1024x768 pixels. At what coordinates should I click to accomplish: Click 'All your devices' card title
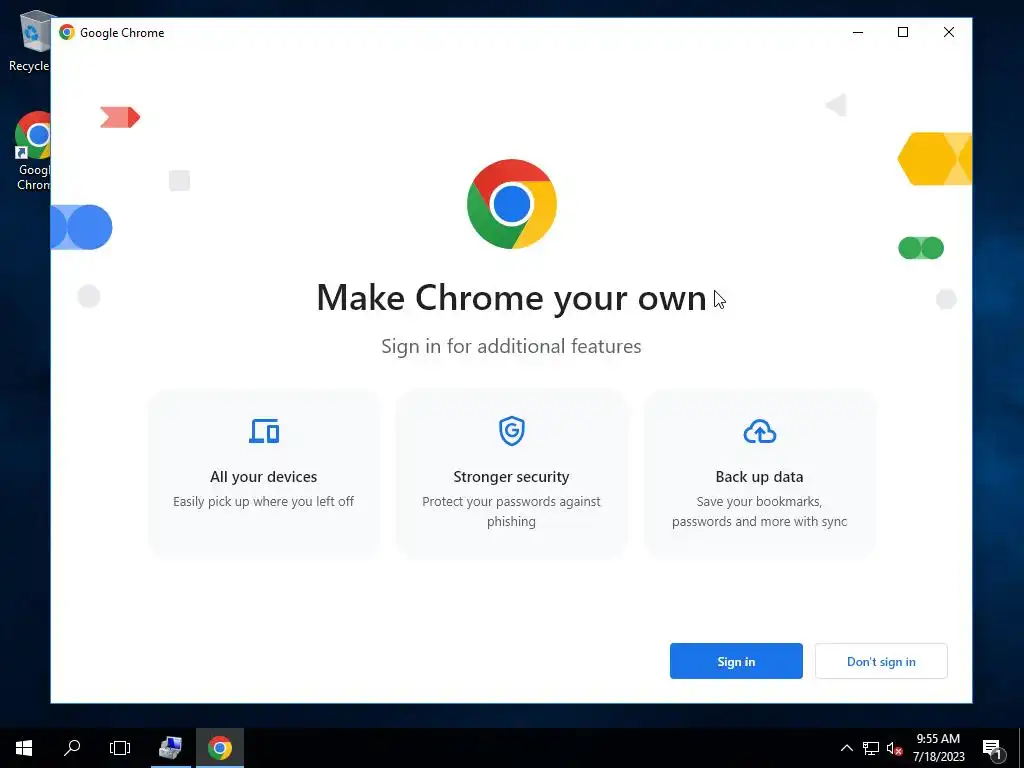point(264,477)
